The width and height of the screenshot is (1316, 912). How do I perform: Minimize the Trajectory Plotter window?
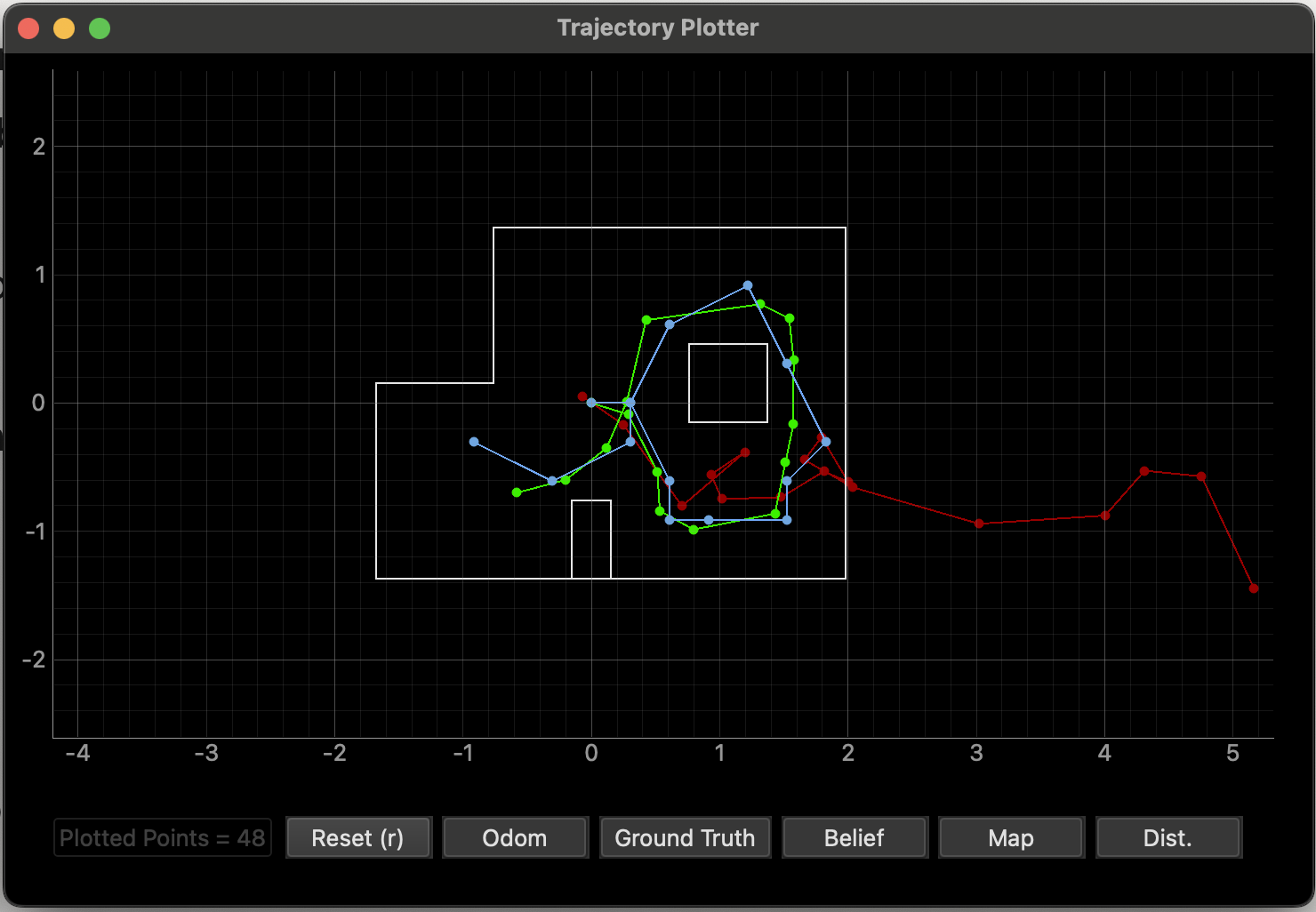pyautogui.click(x=64, y=28)
